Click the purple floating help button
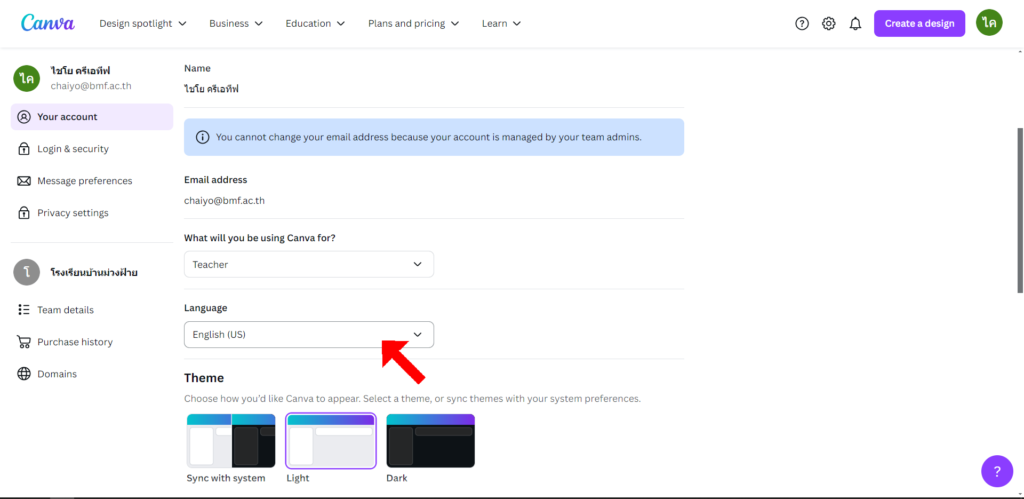 997,471
